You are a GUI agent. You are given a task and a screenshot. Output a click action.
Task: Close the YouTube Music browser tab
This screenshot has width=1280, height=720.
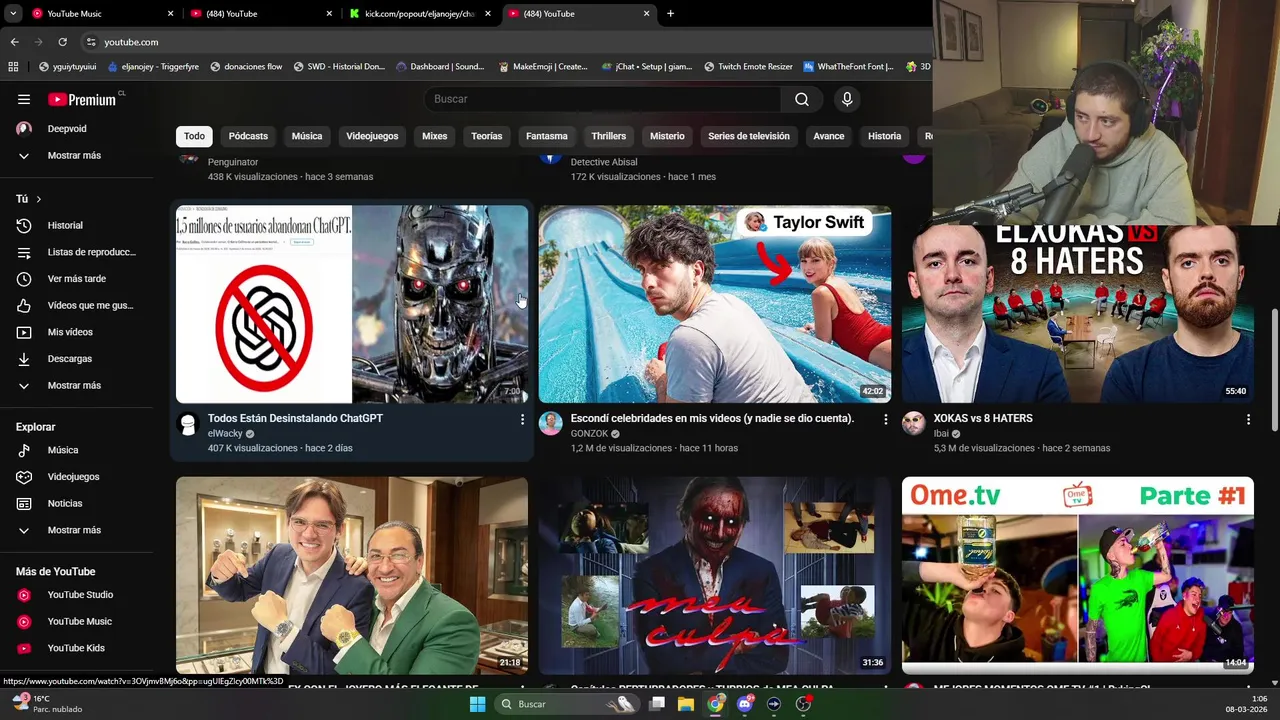(x=170, y=14)
